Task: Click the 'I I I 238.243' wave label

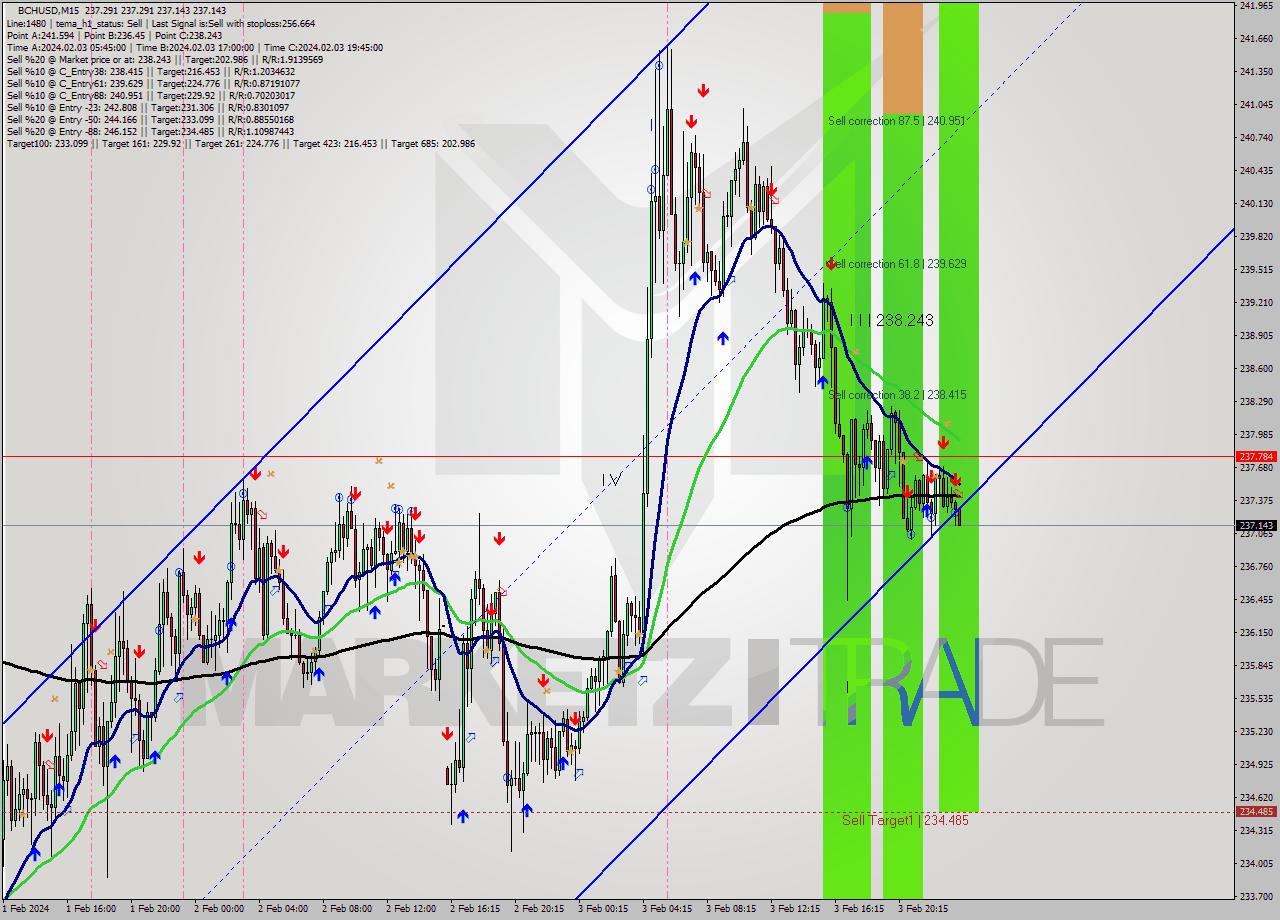Action: click(x=891, y=320)
